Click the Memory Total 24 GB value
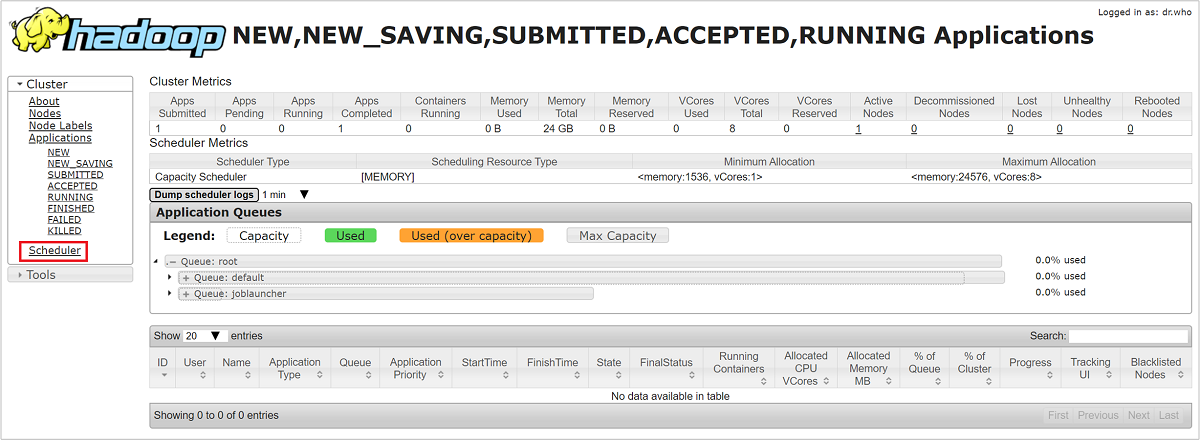The width and height of the screenshot is (1200, 440). (x=561, y=128)
